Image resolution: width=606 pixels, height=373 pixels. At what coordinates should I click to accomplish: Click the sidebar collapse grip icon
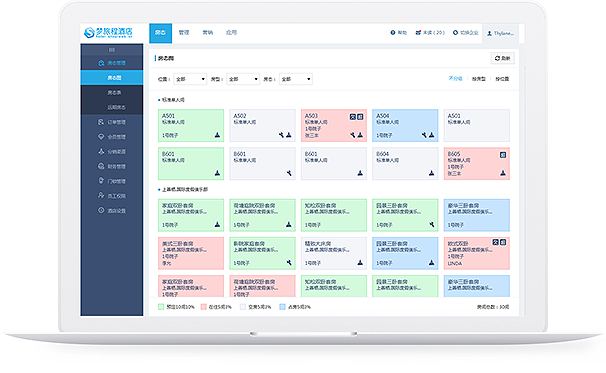click(x=112, y=49)
